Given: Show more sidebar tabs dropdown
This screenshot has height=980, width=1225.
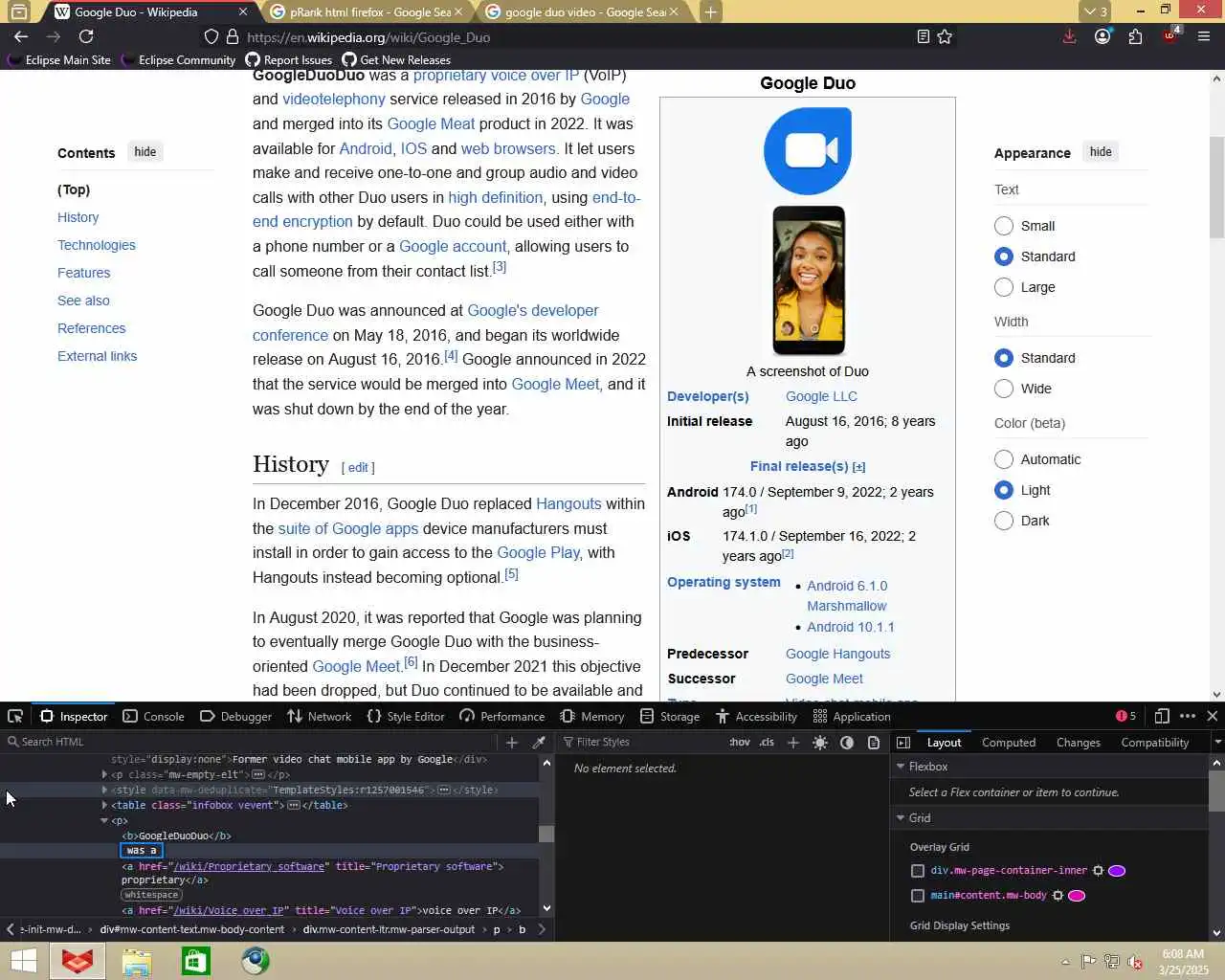Looking at the screenshot, I should 1217,742.
